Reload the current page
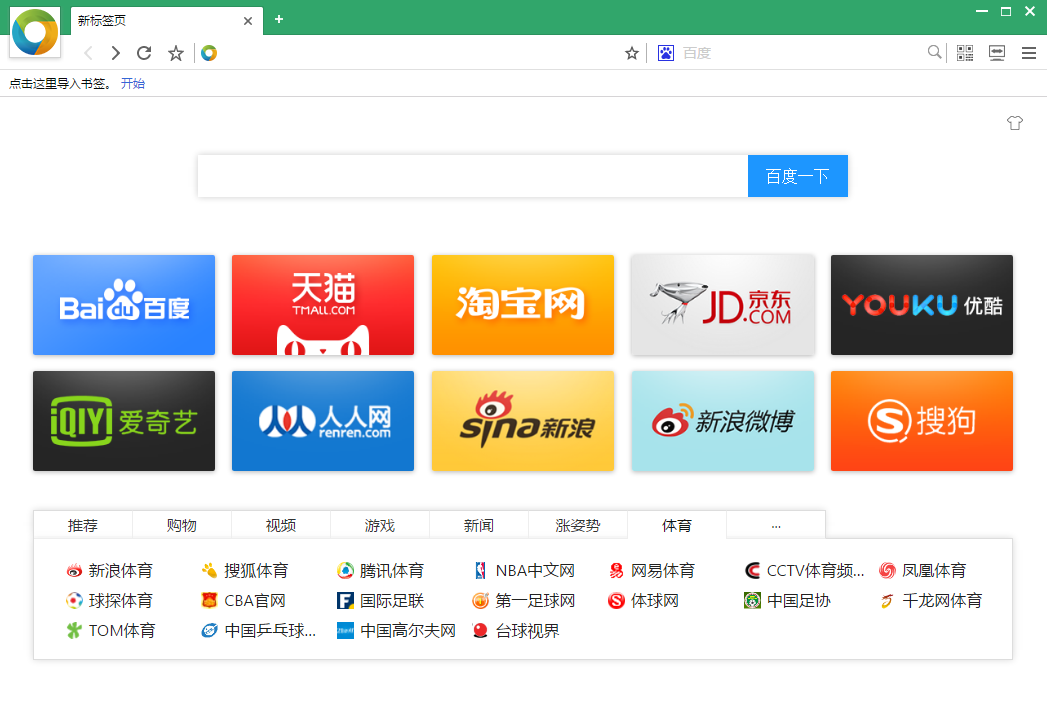1047x701 pixels. click(x=144, y=53)
